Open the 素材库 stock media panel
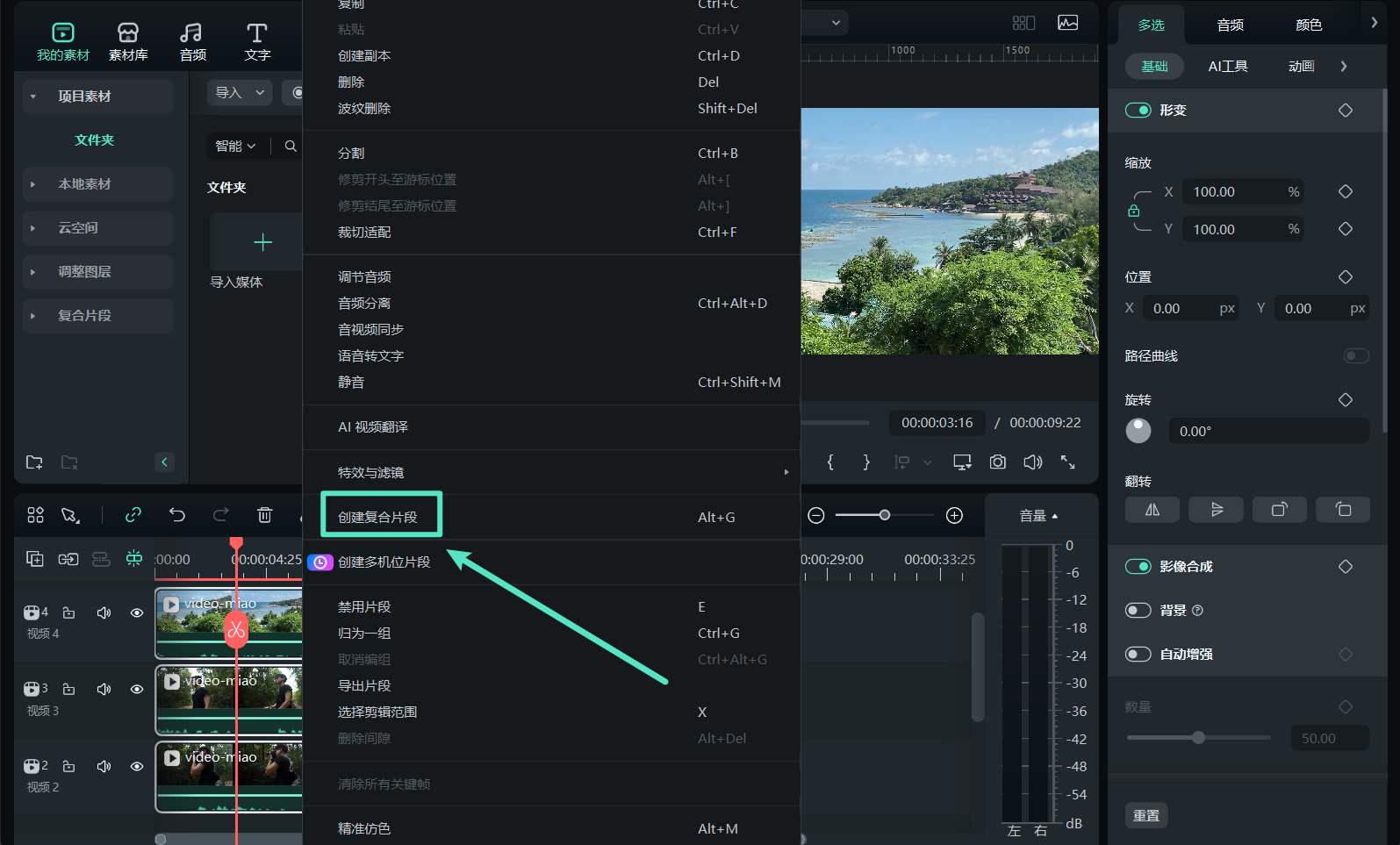This screenshot has width=1400, height=845. click(128, 41)
